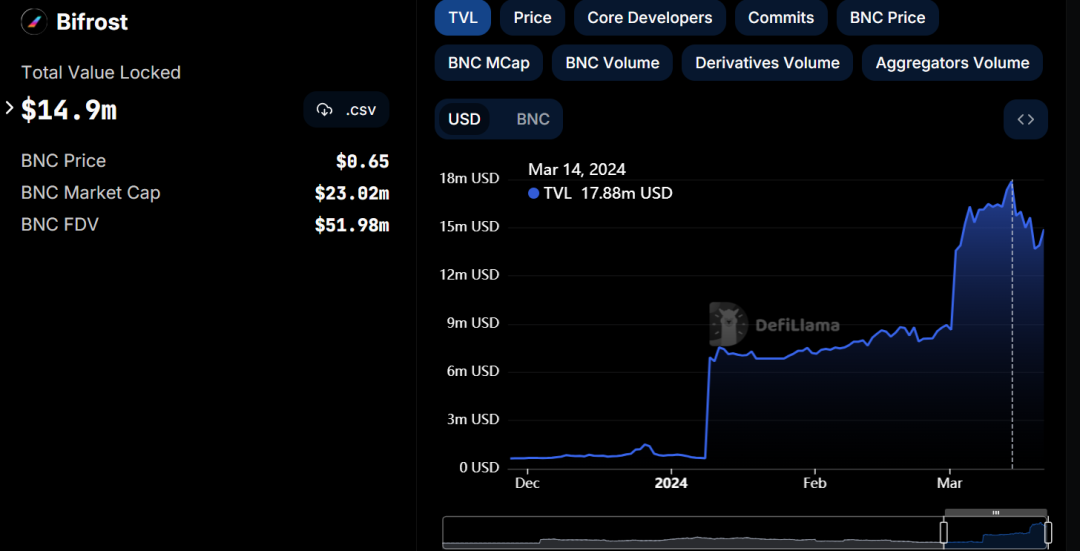Switch chart denomination to BNC
The width and height of the screenshot is (1080, 551).
[533, 119]
